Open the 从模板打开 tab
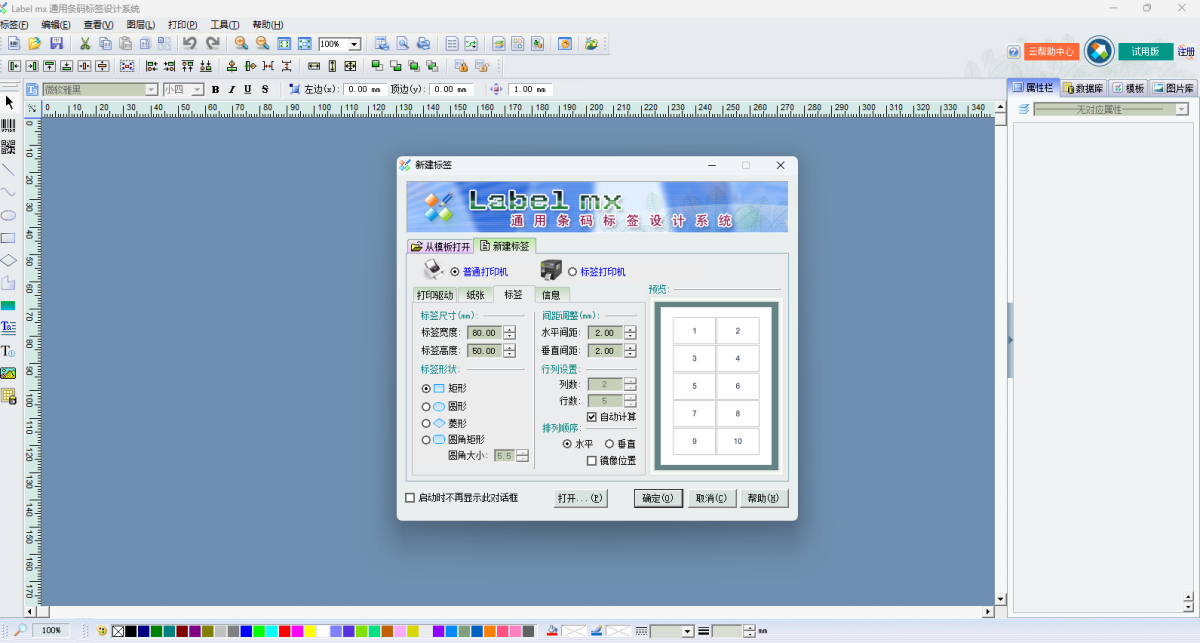Viewport: 1200px width, 643px height. tap(440, 246)
